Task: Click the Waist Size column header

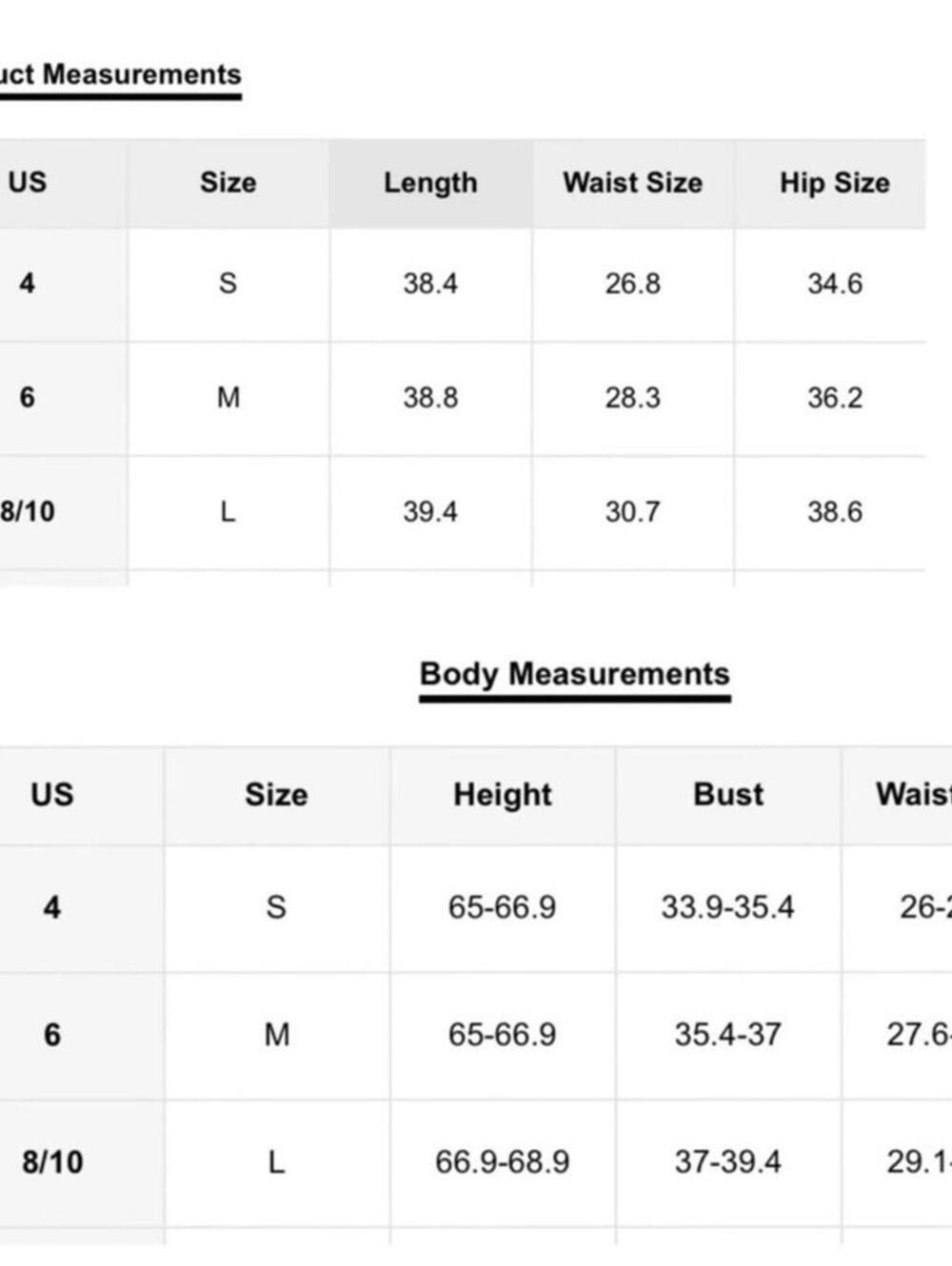Action: (x=633, y=183)
